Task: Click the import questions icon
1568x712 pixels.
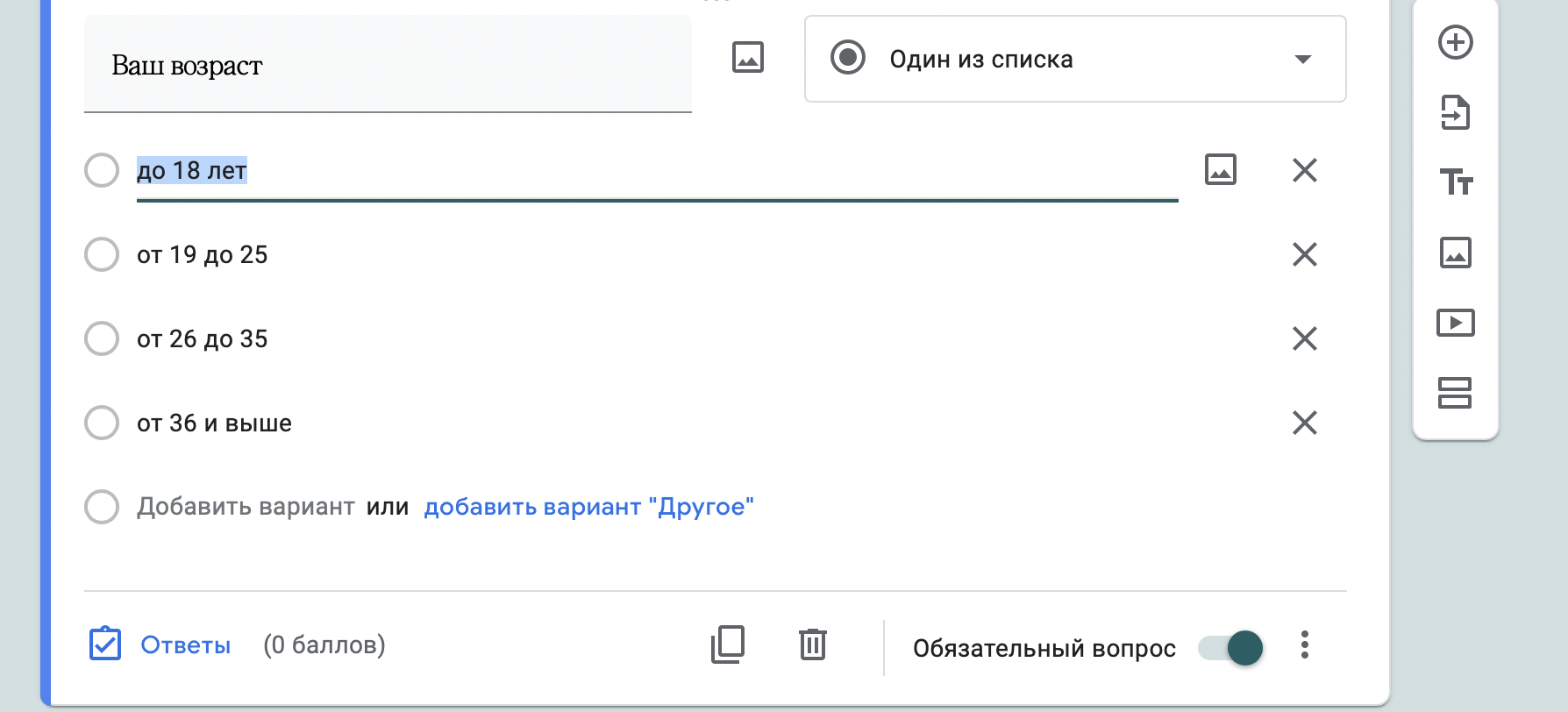Action: pyautogui.click(x=1455, y=112)
